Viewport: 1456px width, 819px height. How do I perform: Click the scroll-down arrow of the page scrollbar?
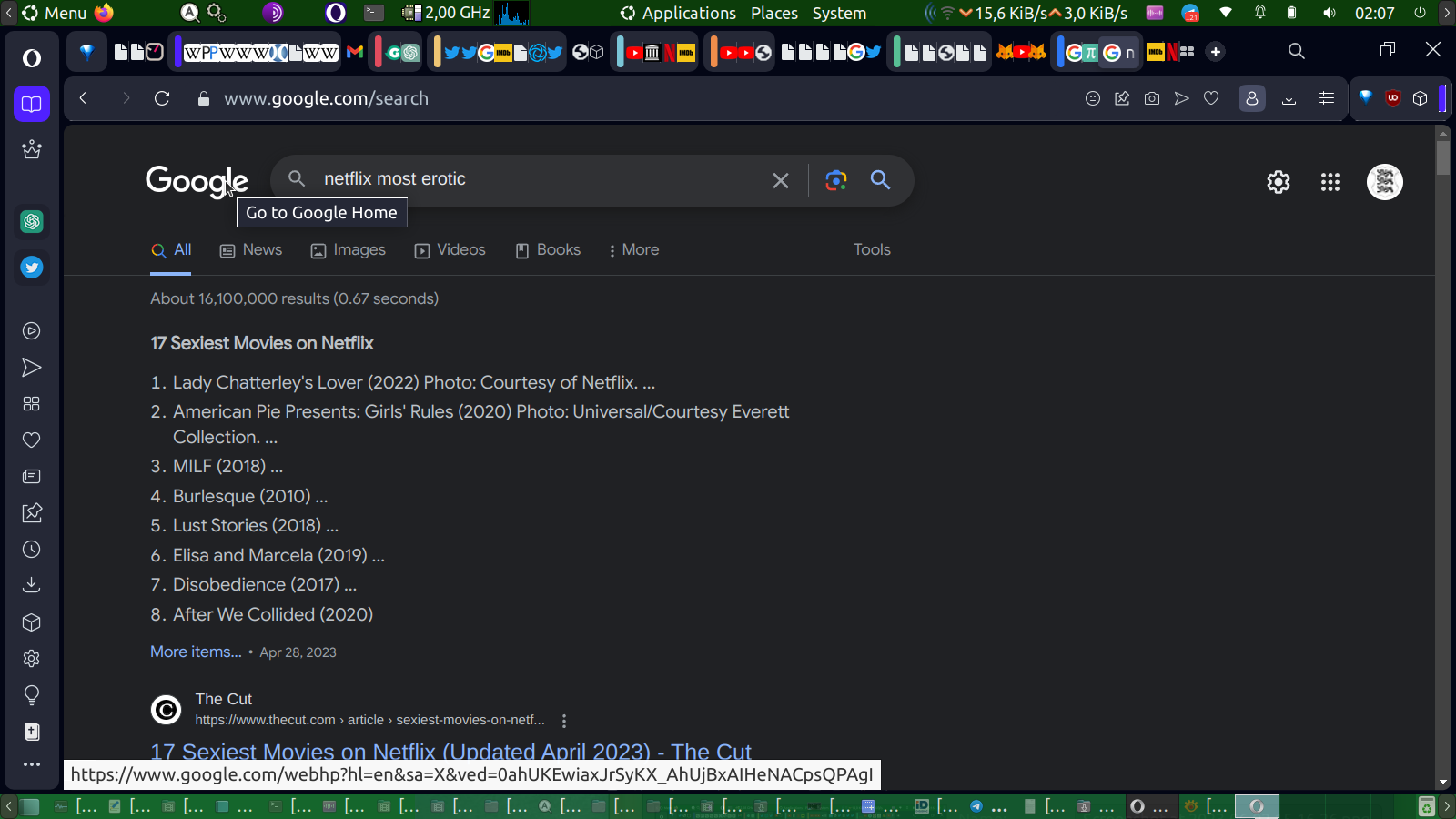(1443, 783)
